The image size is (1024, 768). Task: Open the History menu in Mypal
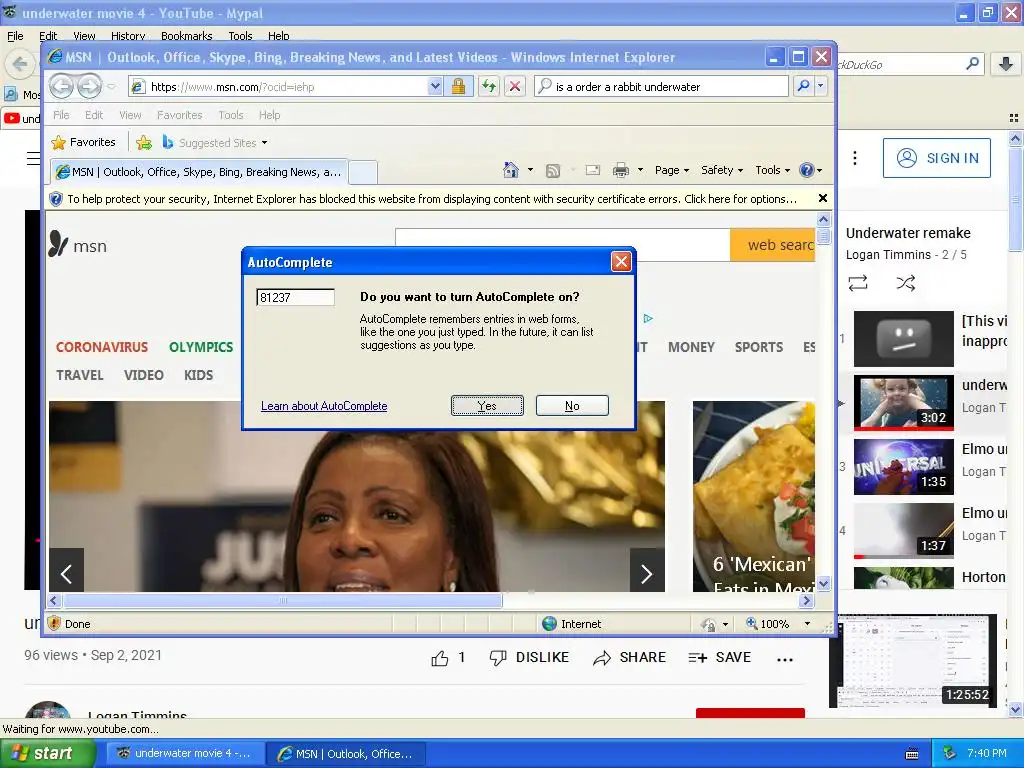point(127,36)
